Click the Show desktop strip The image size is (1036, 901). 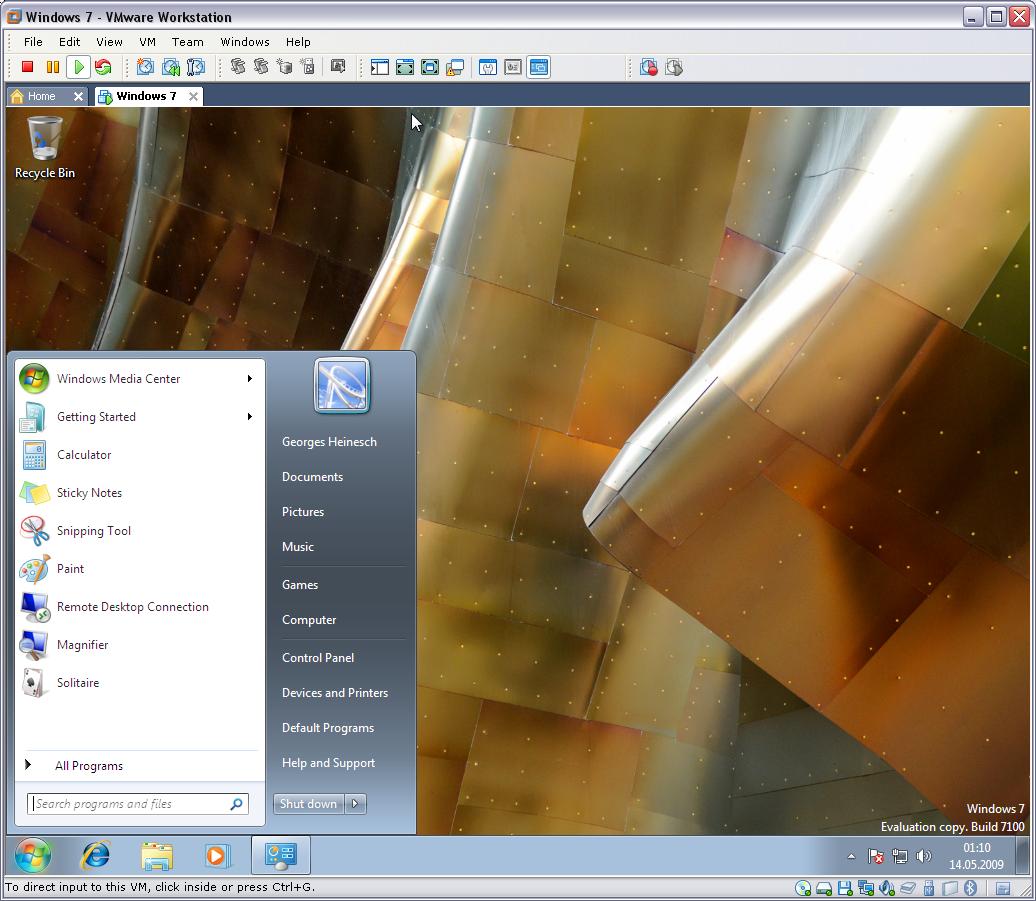pyautogui.click(x=1023, y=855)
